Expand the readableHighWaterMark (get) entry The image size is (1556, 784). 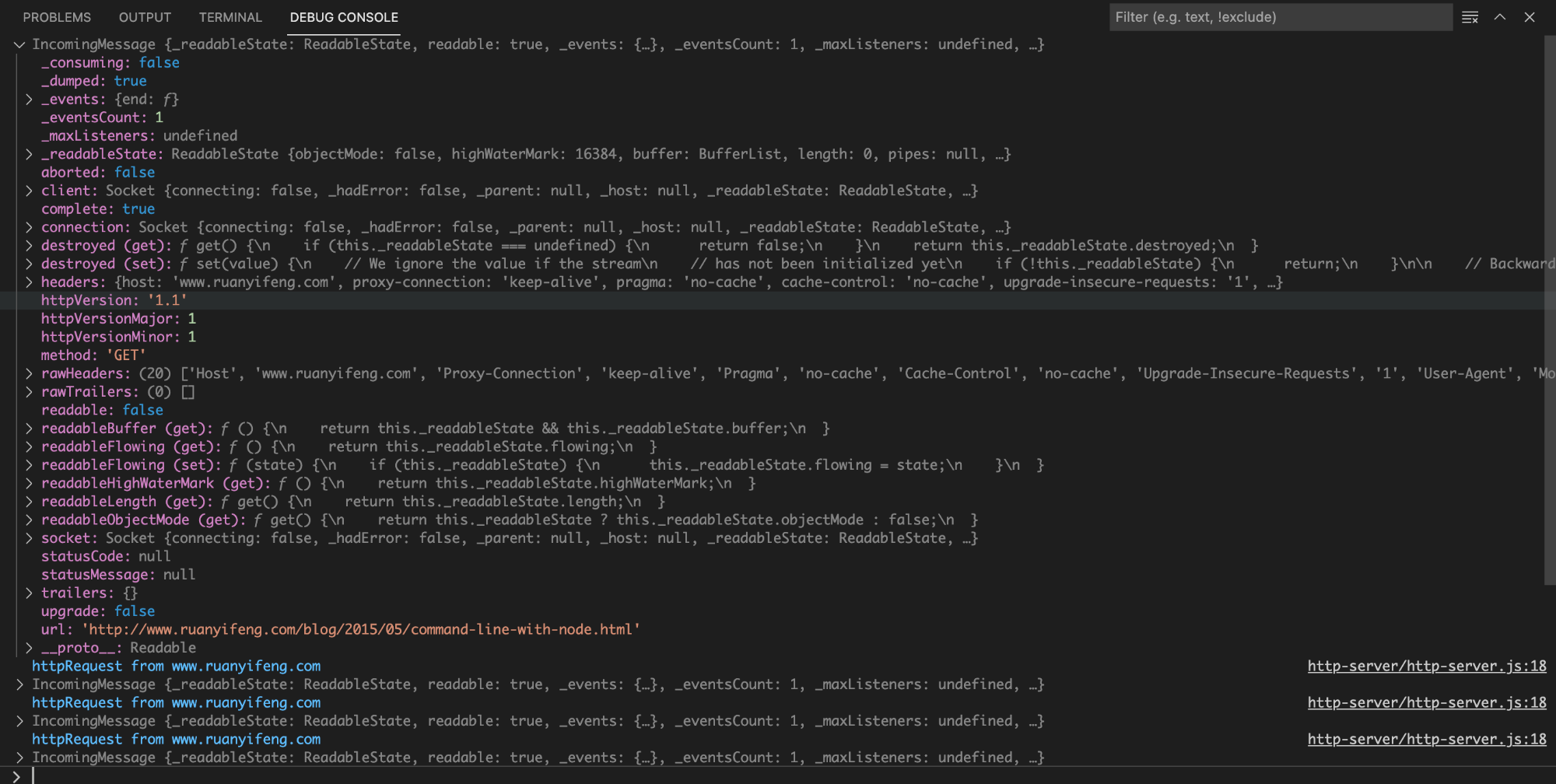point(29,483)
